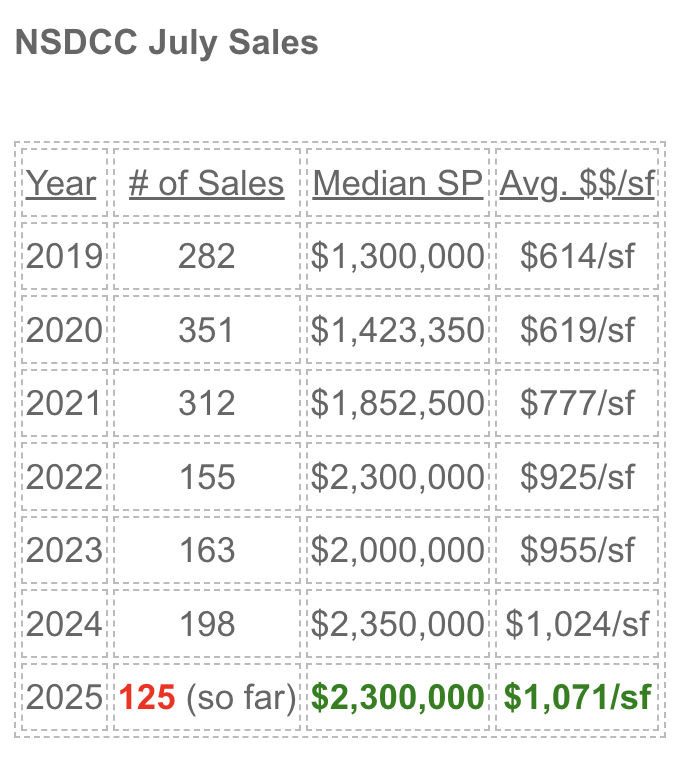The width and height of the screenshot is (698, 770).
Task: Click the 155 sales count for 2022
Action: click(207, 477)
